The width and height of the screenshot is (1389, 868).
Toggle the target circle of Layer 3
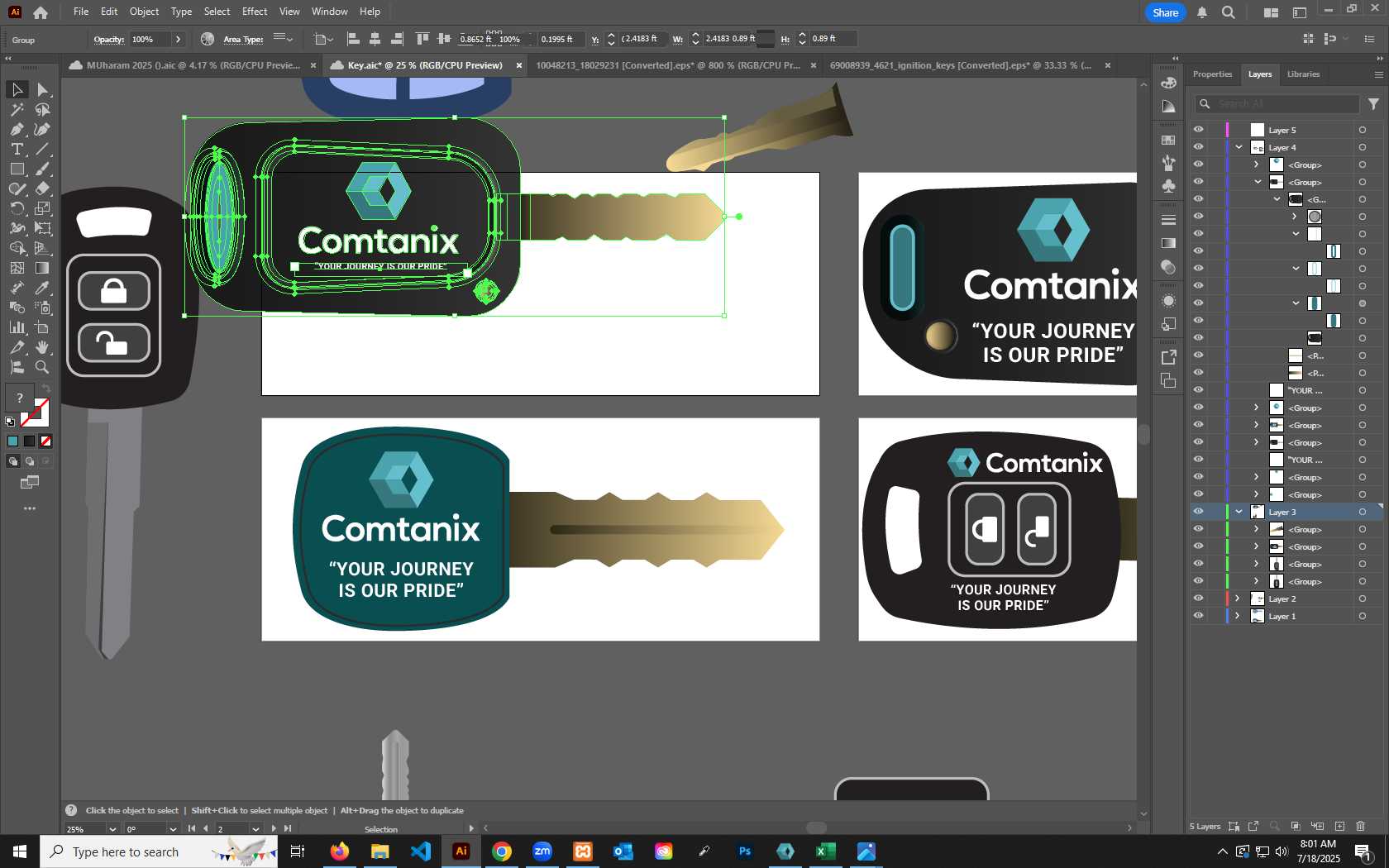(x=1363, y=512)
